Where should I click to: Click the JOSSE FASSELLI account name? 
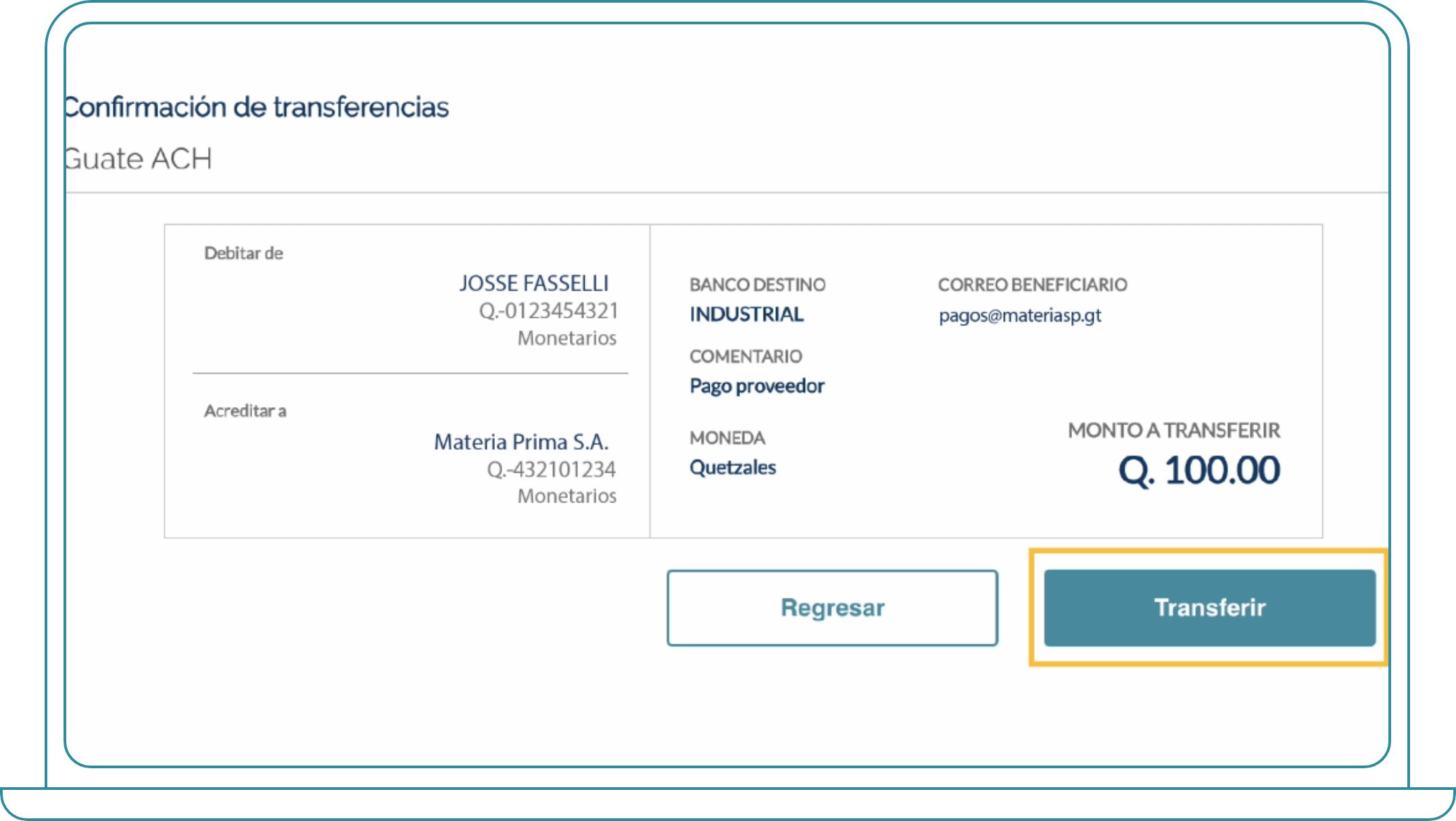534,283
